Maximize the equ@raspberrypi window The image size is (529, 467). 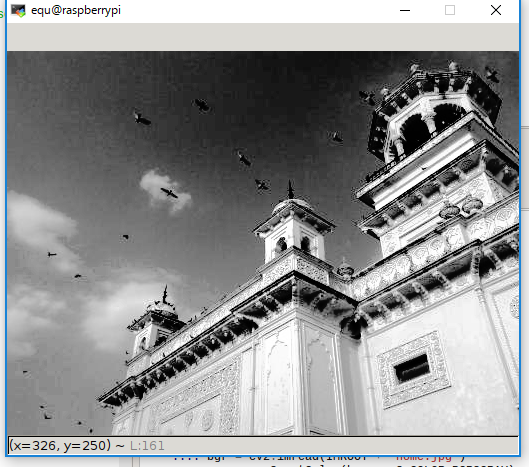tap(450, 10)
